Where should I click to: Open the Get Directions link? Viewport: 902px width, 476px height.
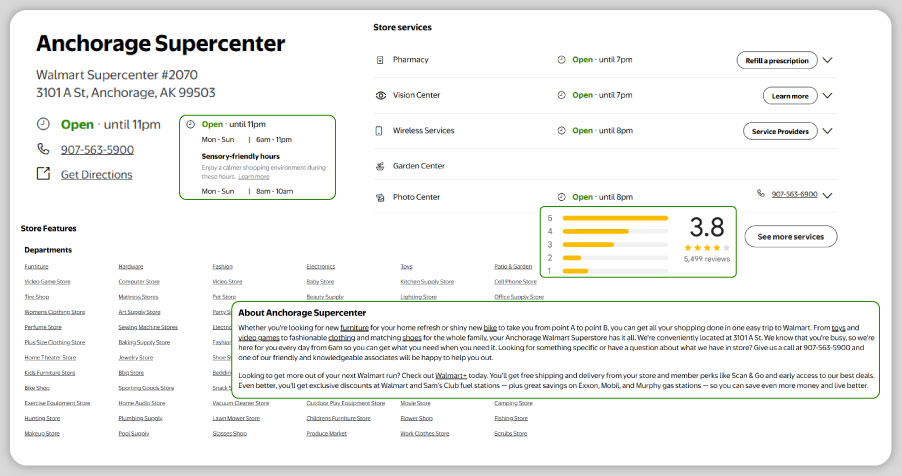click(96, 175)
